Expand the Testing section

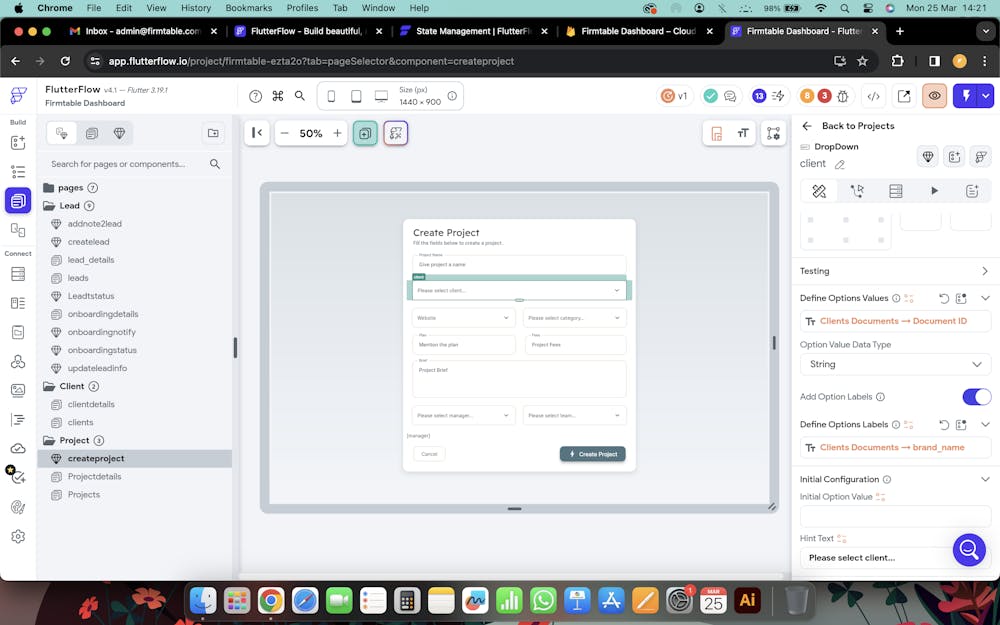coord(895,271)
